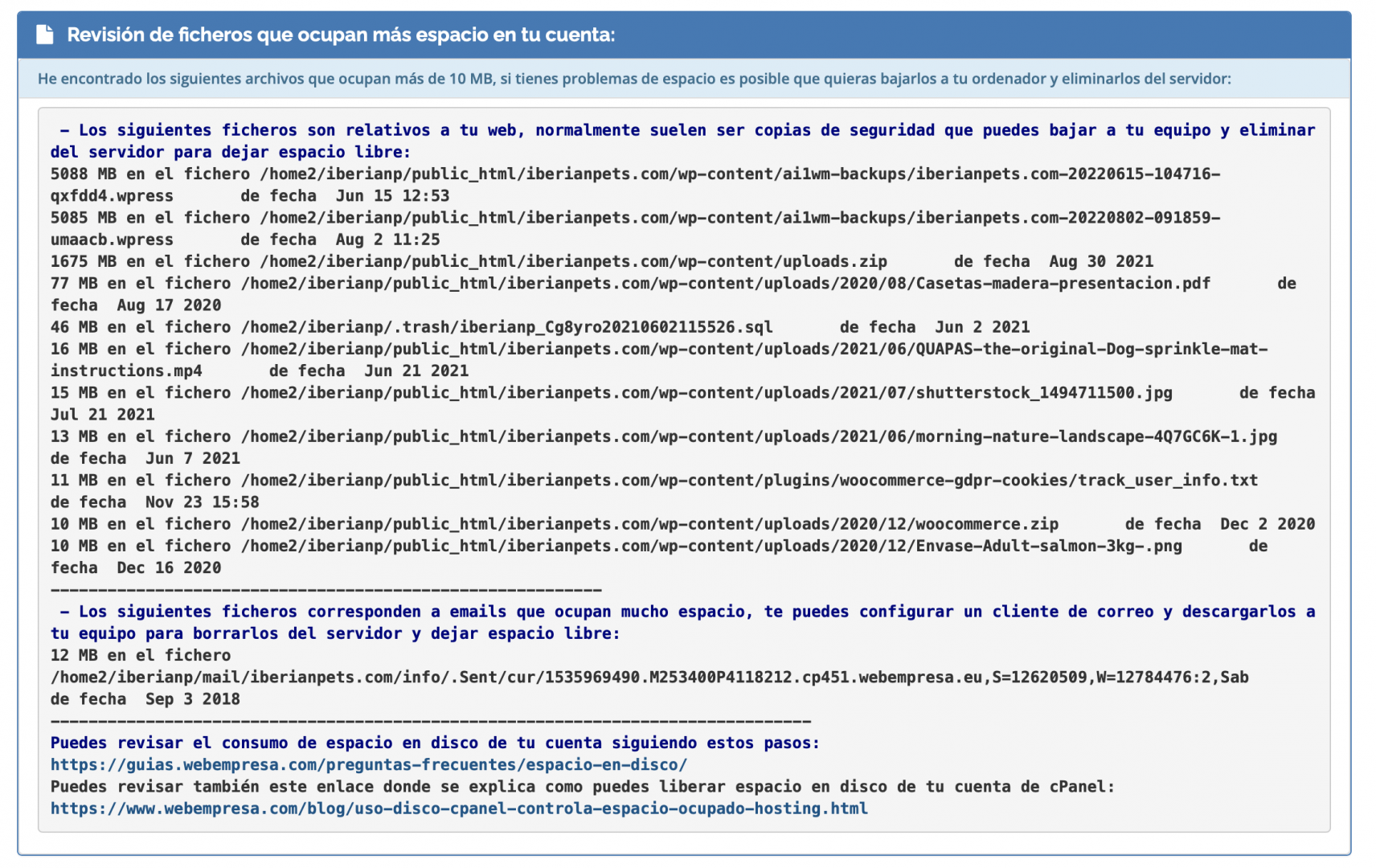Click 'Los siguientes ficheros son relativos' heading
The height and width of the screenshot is (868, 1376).
[683, 141]
